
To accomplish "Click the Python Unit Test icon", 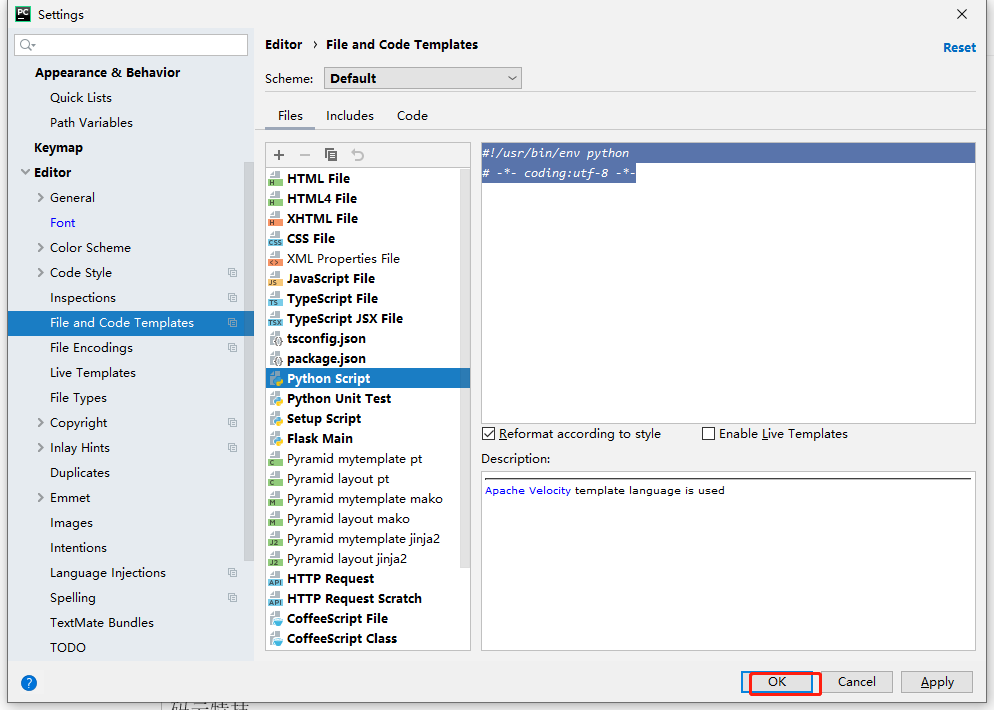I will pos(275,399).
